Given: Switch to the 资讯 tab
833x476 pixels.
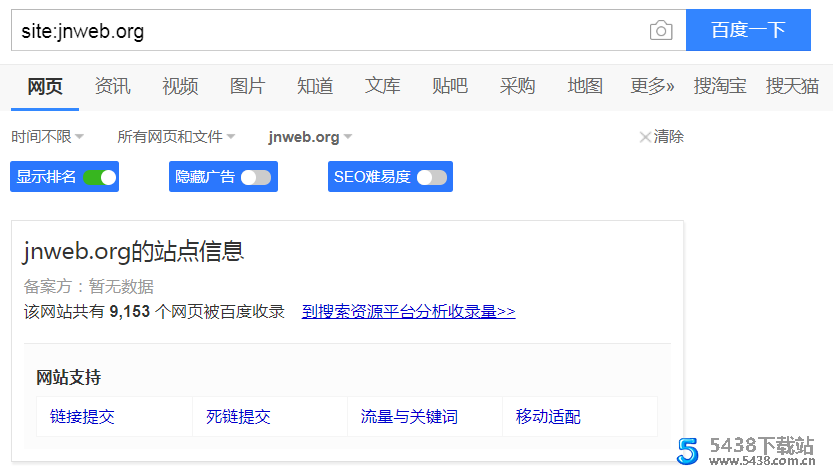Looking at the screenshot, I should tap(112, 86).
